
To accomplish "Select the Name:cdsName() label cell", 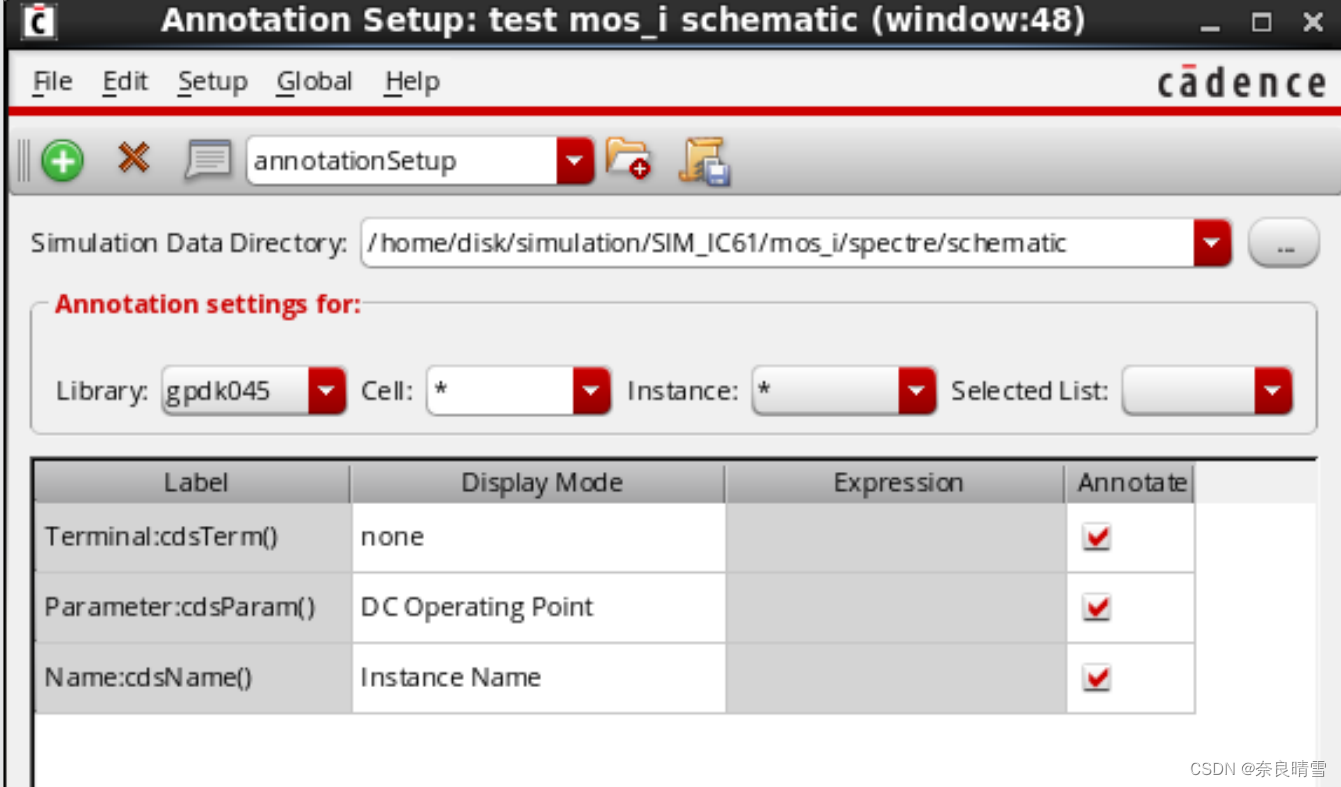I will click(x=193, y=678).
